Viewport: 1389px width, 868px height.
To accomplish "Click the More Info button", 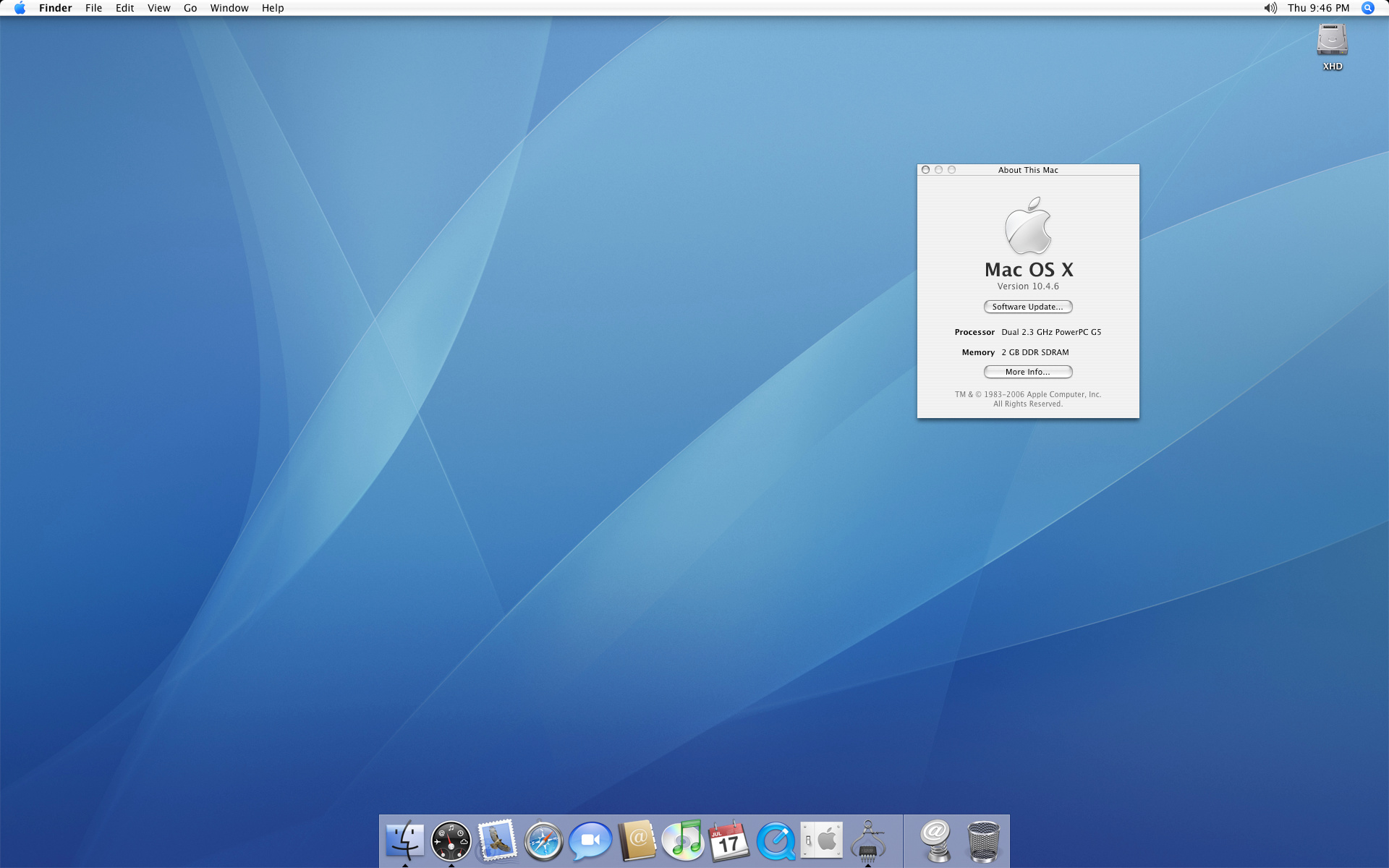I will [x=1027, y=372].
